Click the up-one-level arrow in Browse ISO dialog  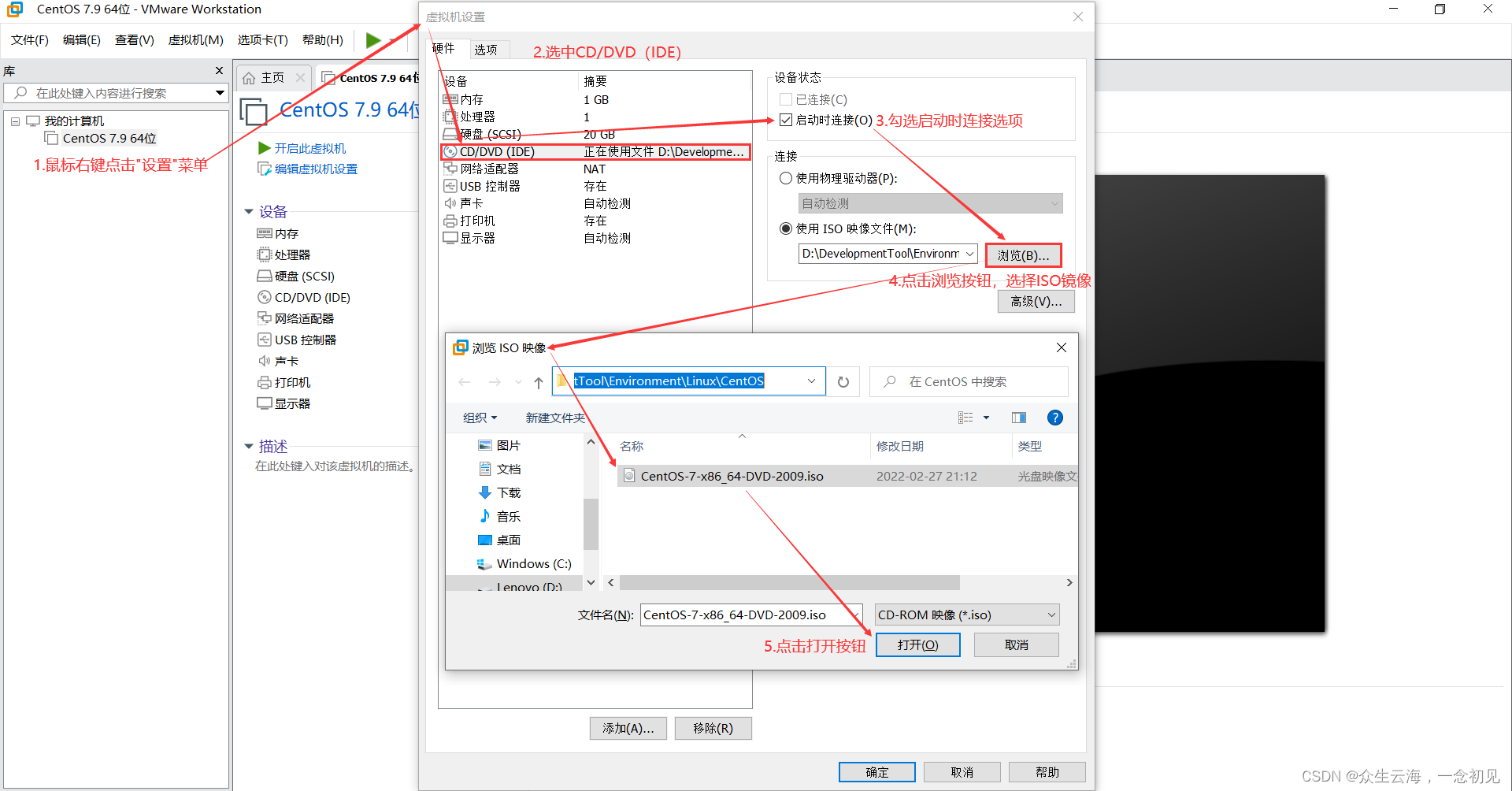(539, 382)
